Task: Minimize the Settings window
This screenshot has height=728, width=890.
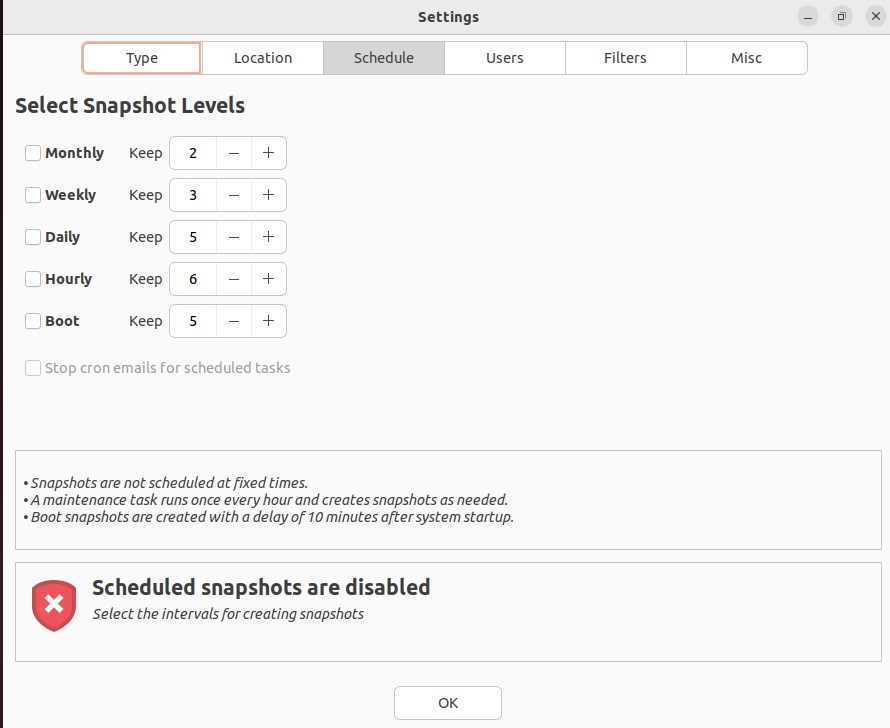Action: point(808,16)
